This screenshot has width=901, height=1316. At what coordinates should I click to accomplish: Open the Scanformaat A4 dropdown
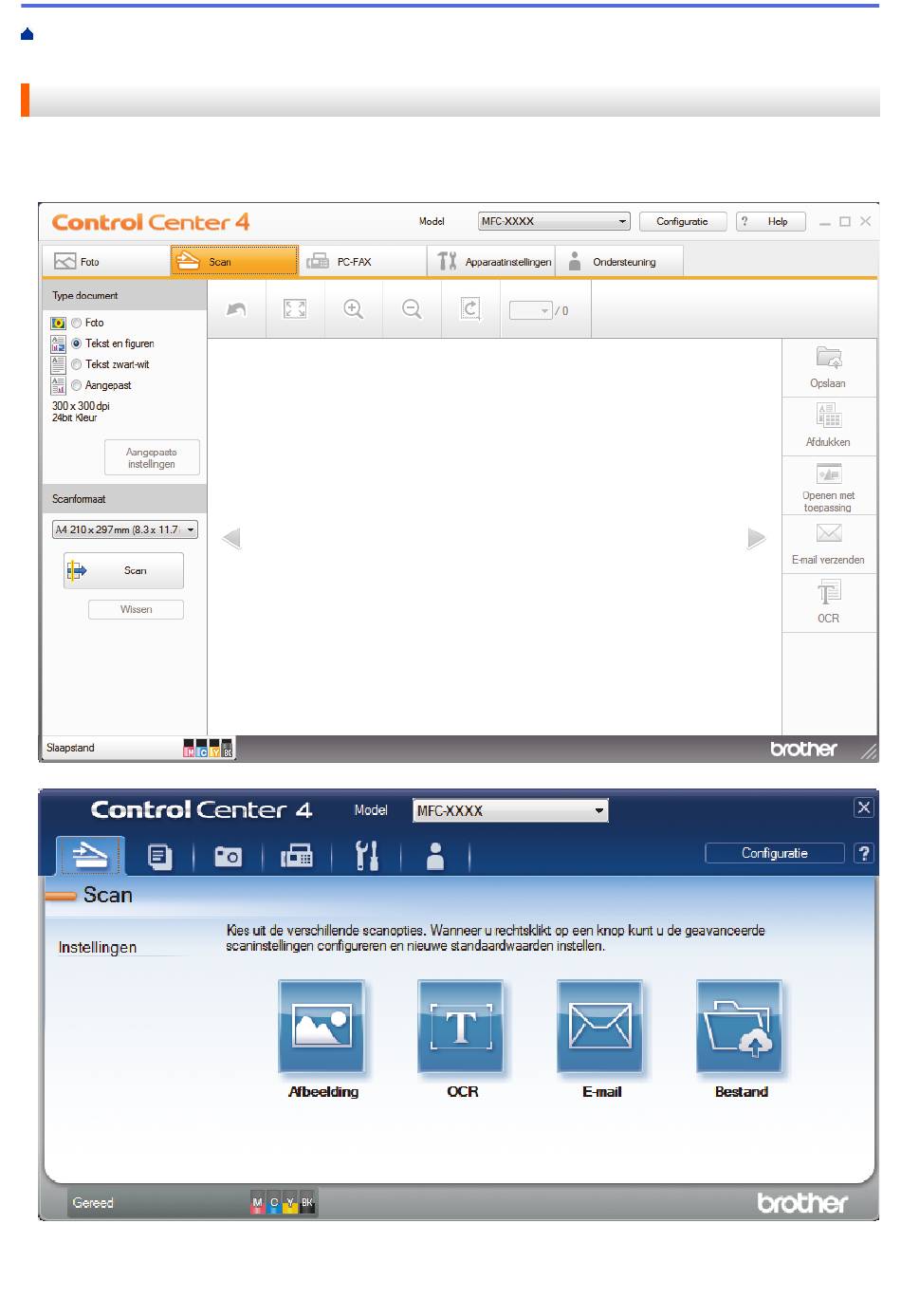[125, 529]
